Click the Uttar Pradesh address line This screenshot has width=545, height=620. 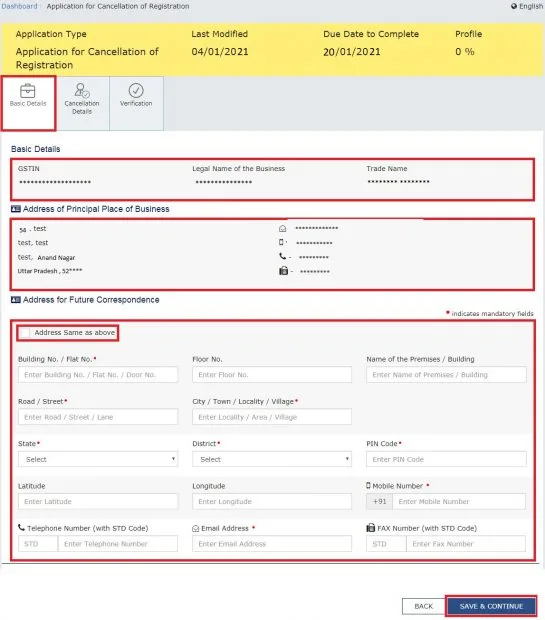pyautogui.click(x=50, y=271)
